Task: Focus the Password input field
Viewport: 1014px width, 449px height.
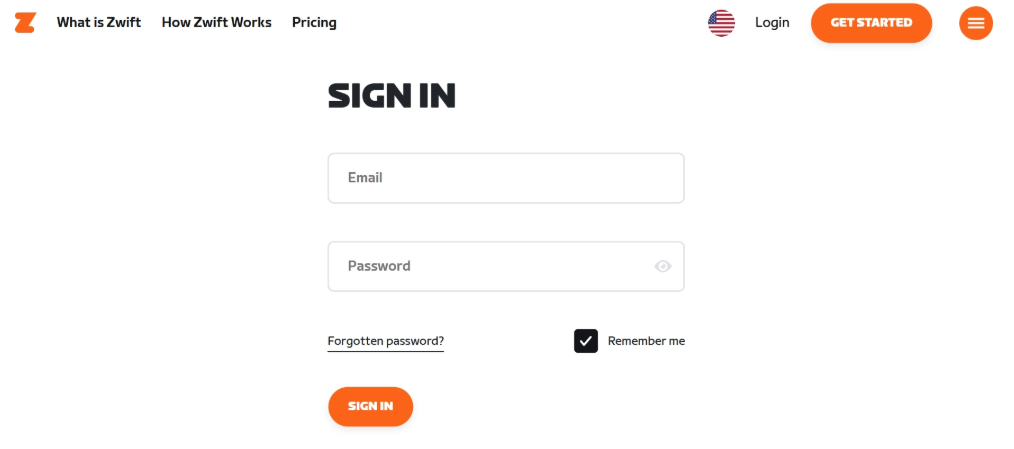Action: coord(506,267)
